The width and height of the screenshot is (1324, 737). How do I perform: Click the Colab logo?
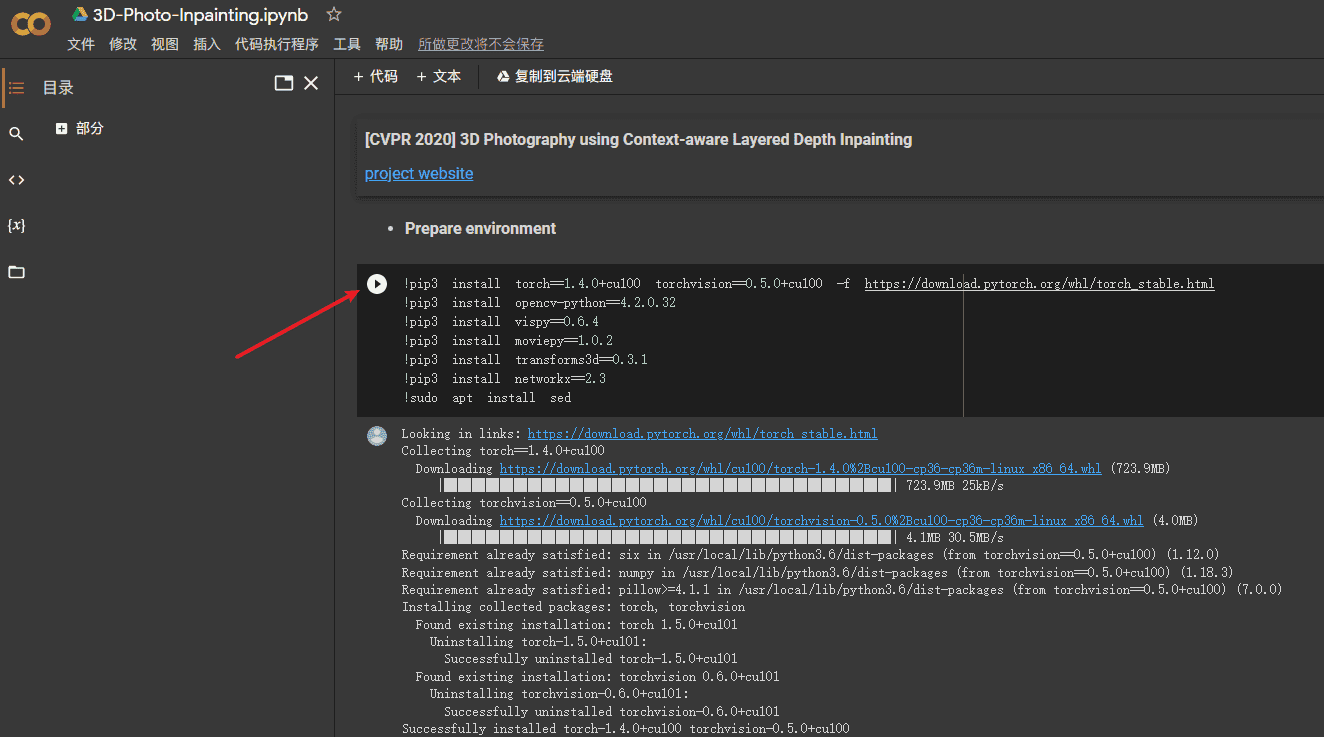[x=31, y=24]
